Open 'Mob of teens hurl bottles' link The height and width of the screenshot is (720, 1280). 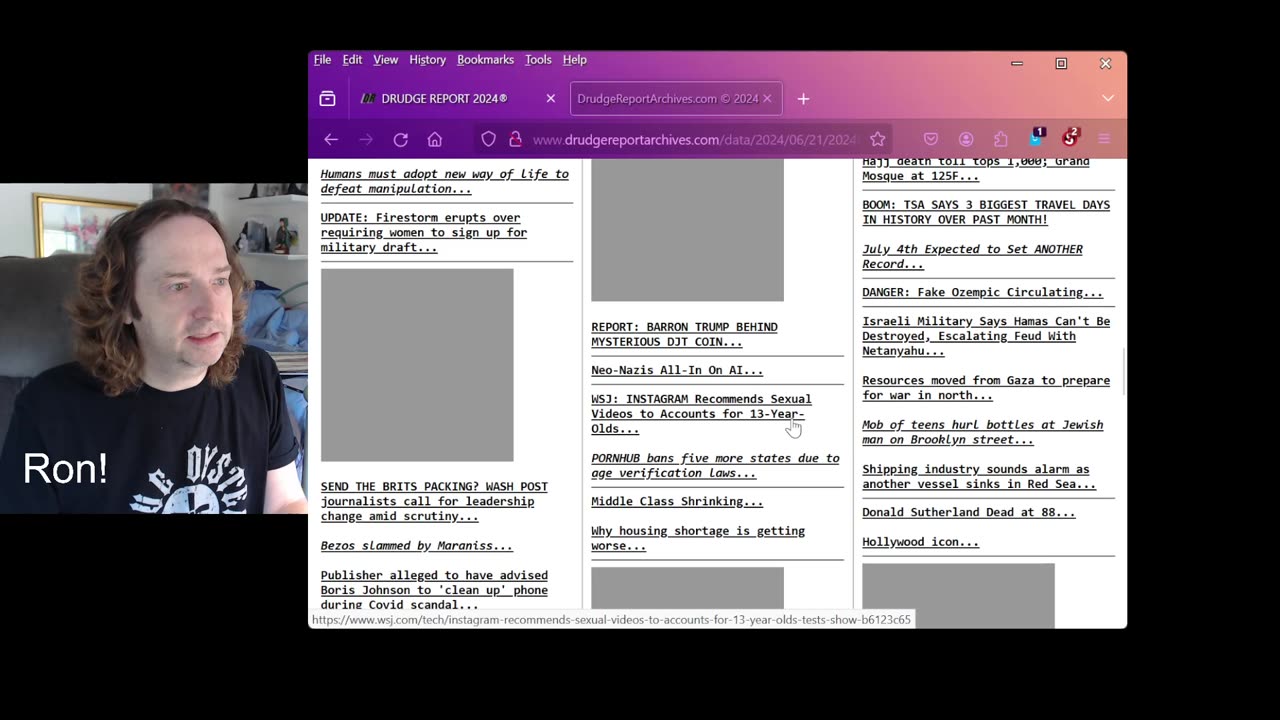(x=982, y=432)
